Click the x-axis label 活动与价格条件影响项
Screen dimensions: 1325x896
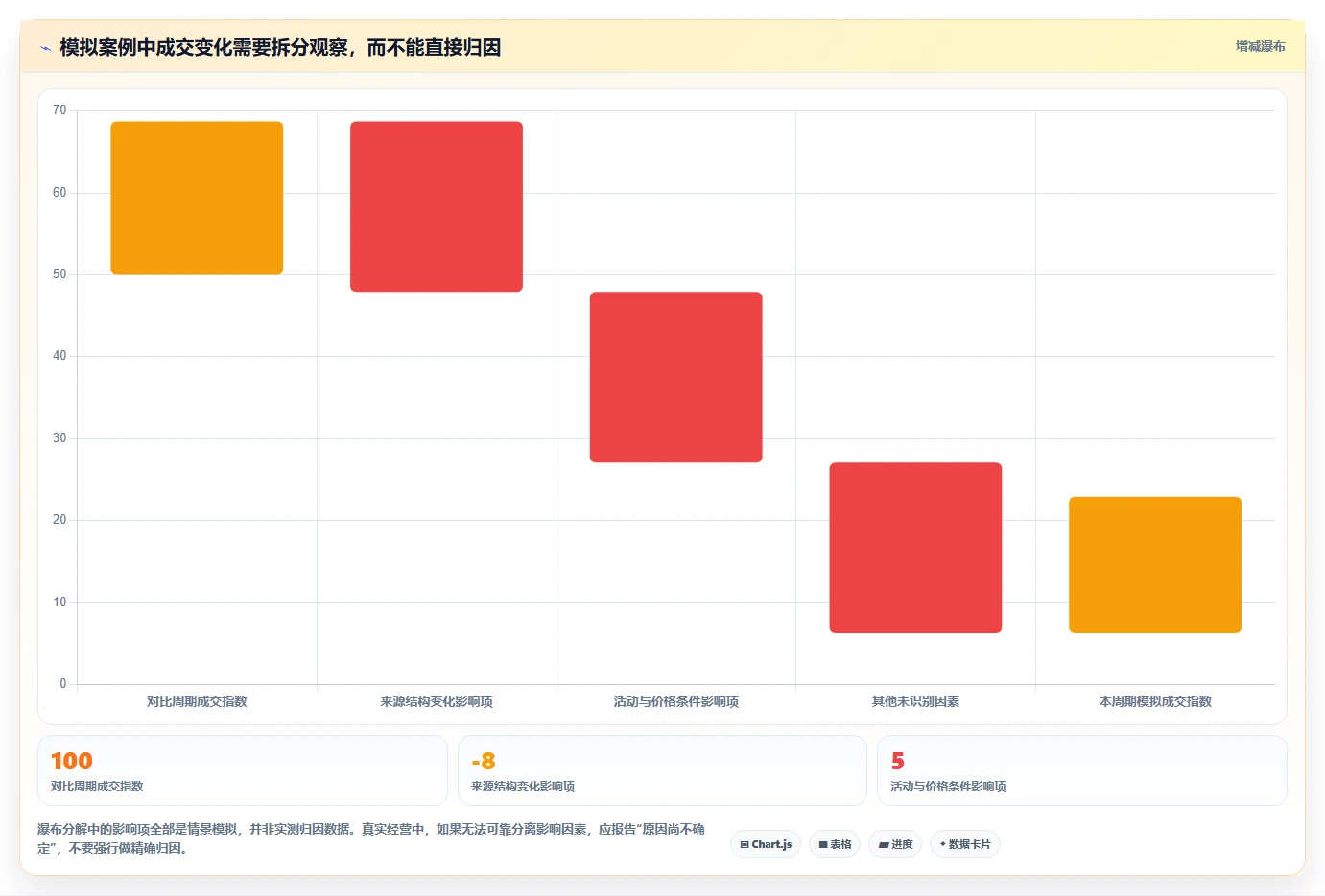tap(676, 701)
